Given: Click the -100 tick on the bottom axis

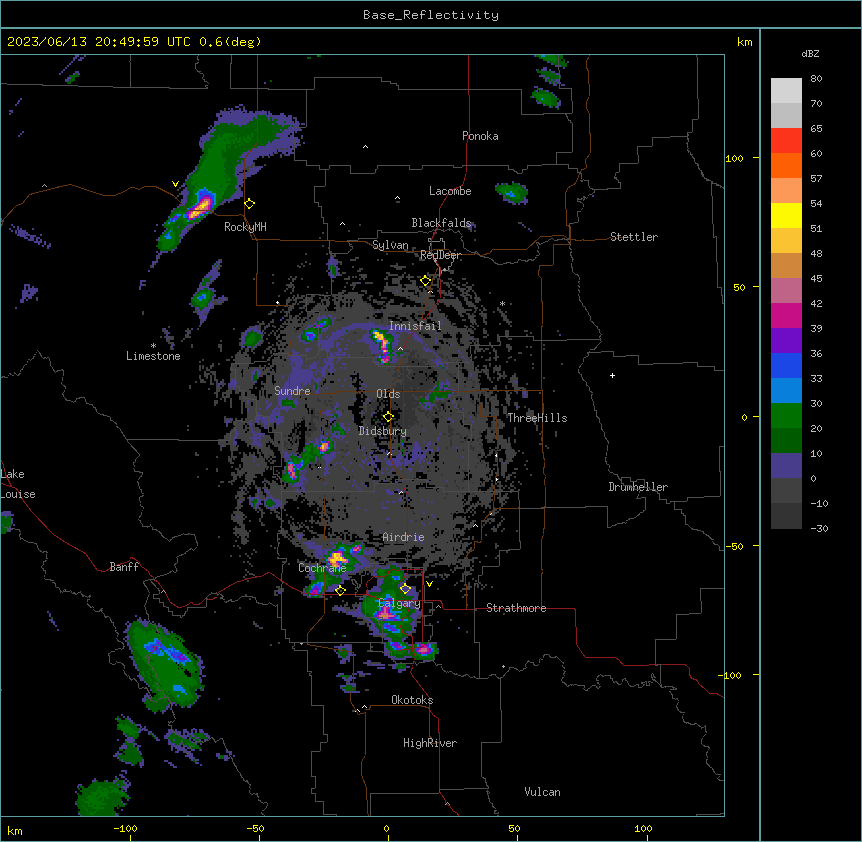Looking at the screenshot, I should (x=126, y=828).
